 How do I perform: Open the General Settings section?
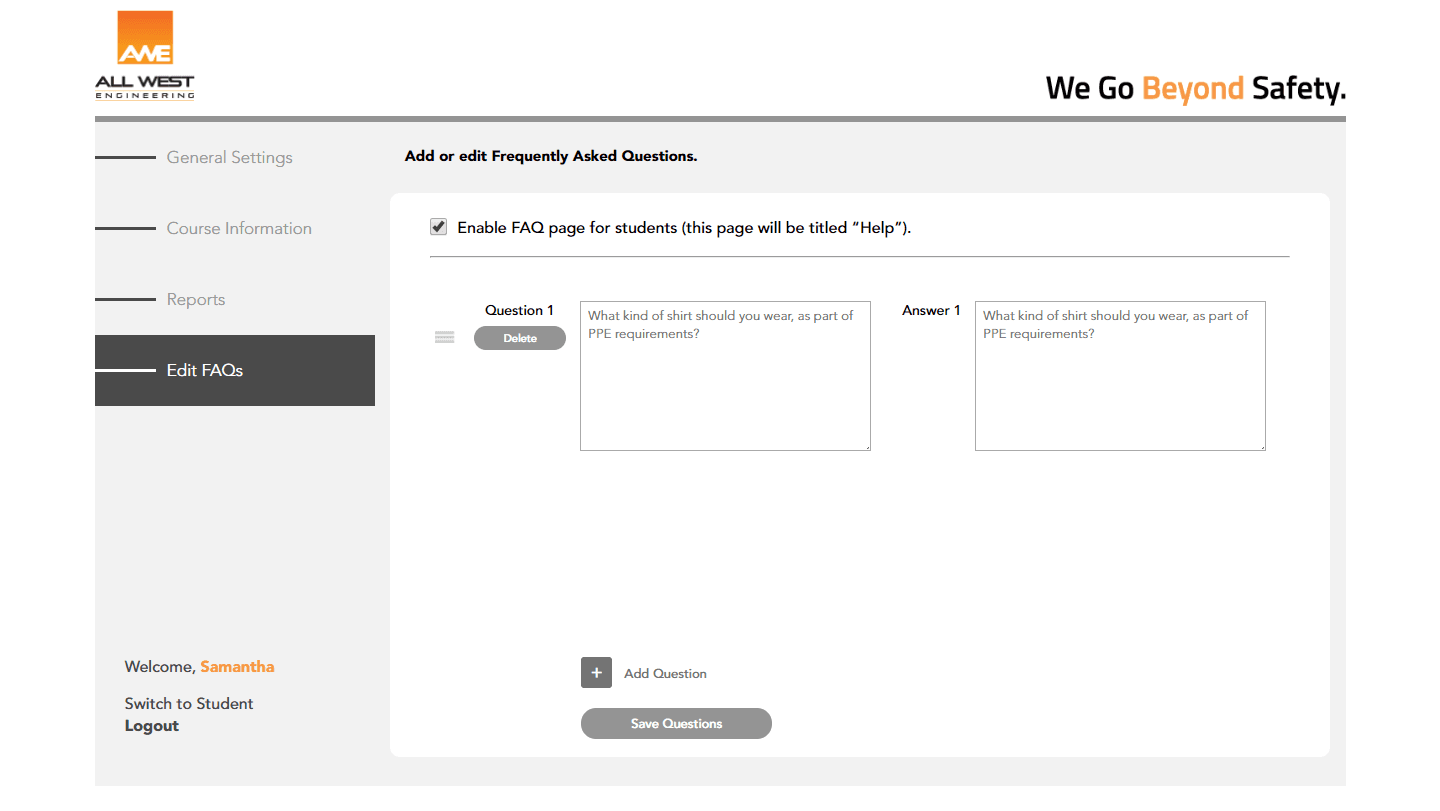[229, 157]
